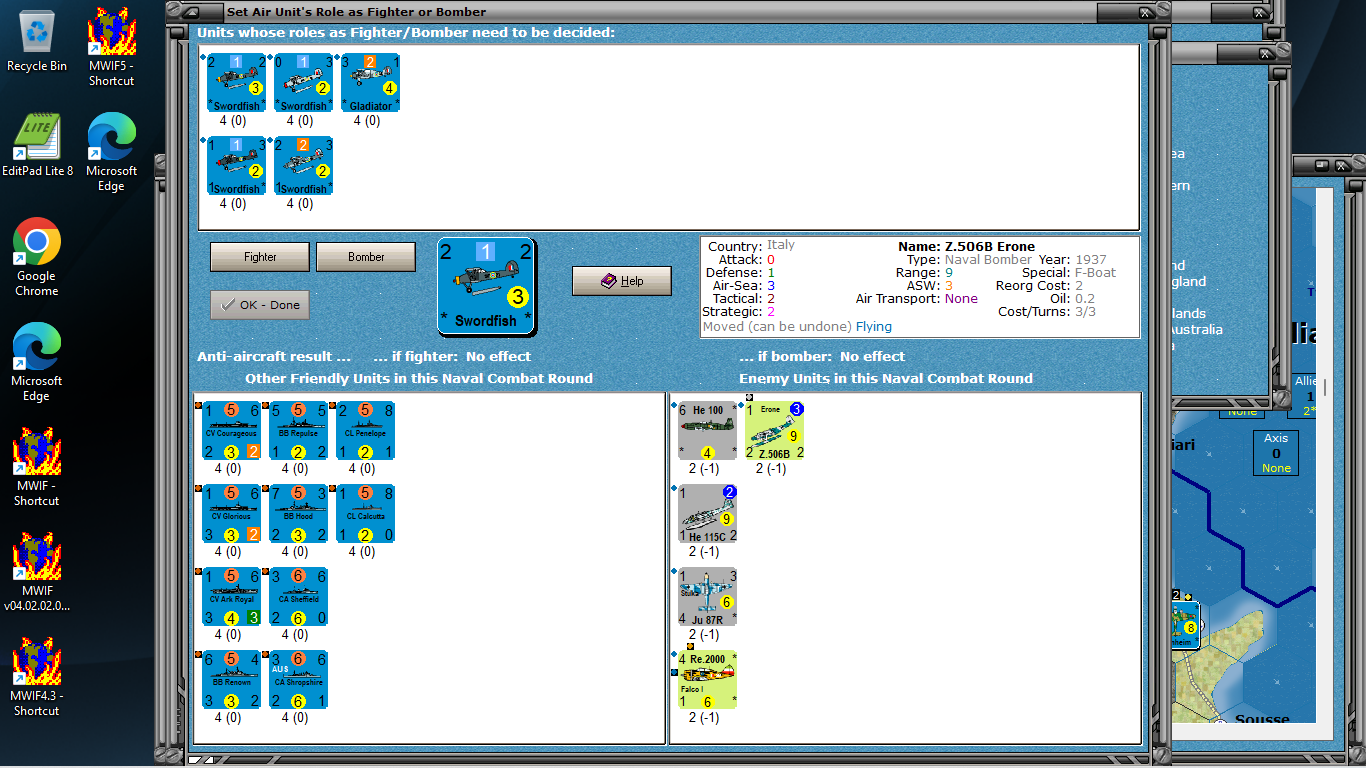Select the Swordfish unit rated 0-1-3

click(x=303, y=82)
